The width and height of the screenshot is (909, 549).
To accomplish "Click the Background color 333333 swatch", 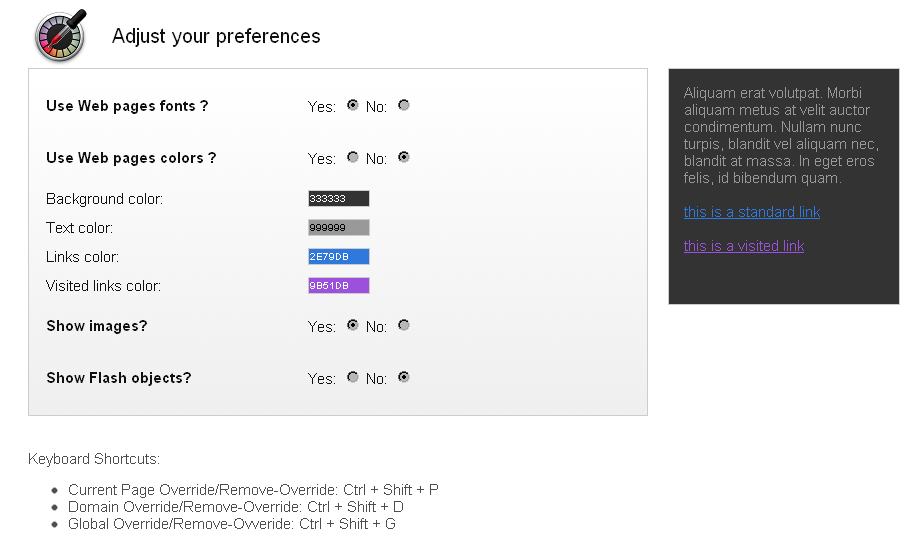I will point(339,199).
